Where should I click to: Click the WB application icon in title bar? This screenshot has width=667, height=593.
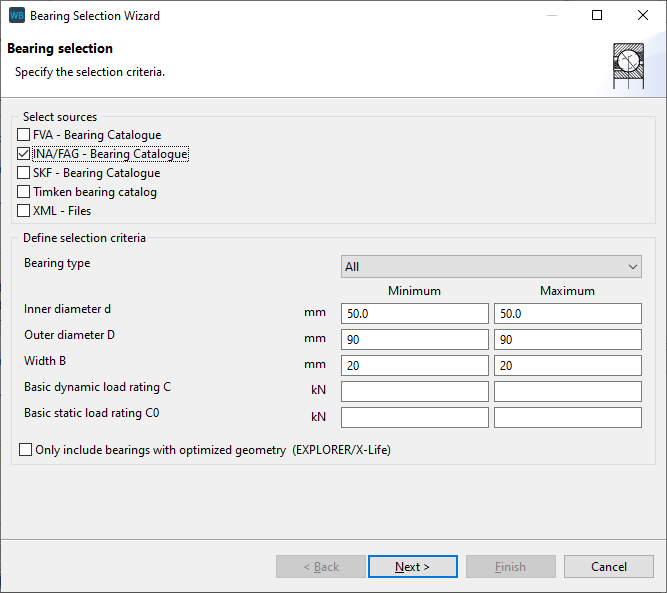coord(16,16)
